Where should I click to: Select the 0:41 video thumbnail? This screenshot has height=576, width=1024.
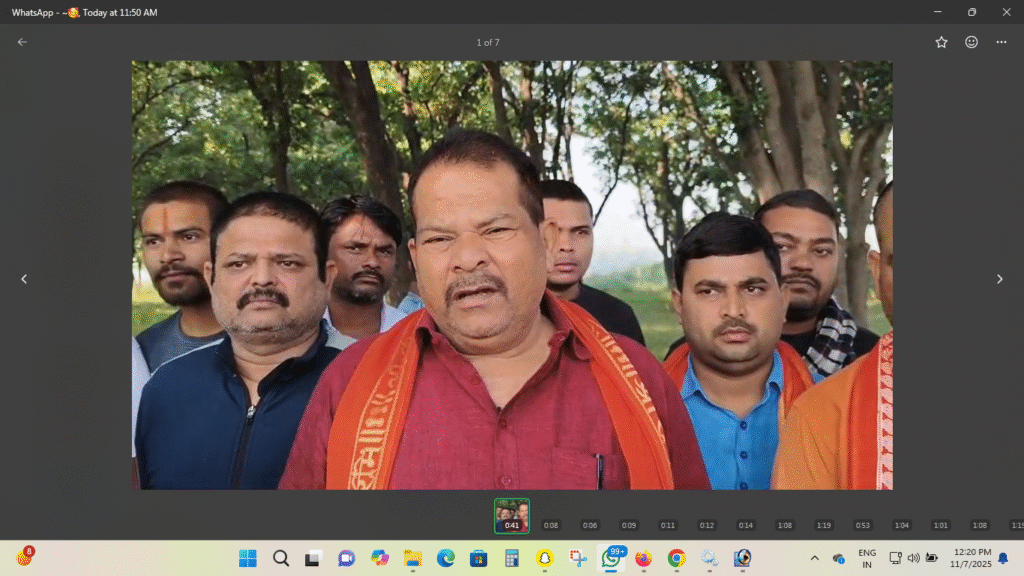511,516
